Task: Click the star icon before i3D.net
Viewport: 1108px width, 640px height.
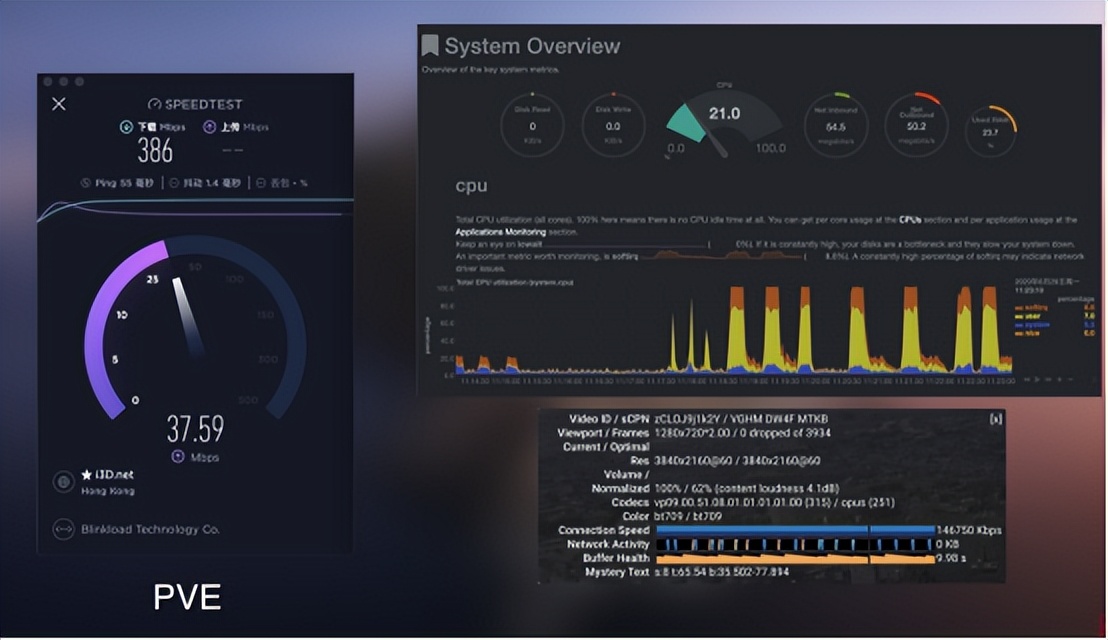Action: [86, 475]
